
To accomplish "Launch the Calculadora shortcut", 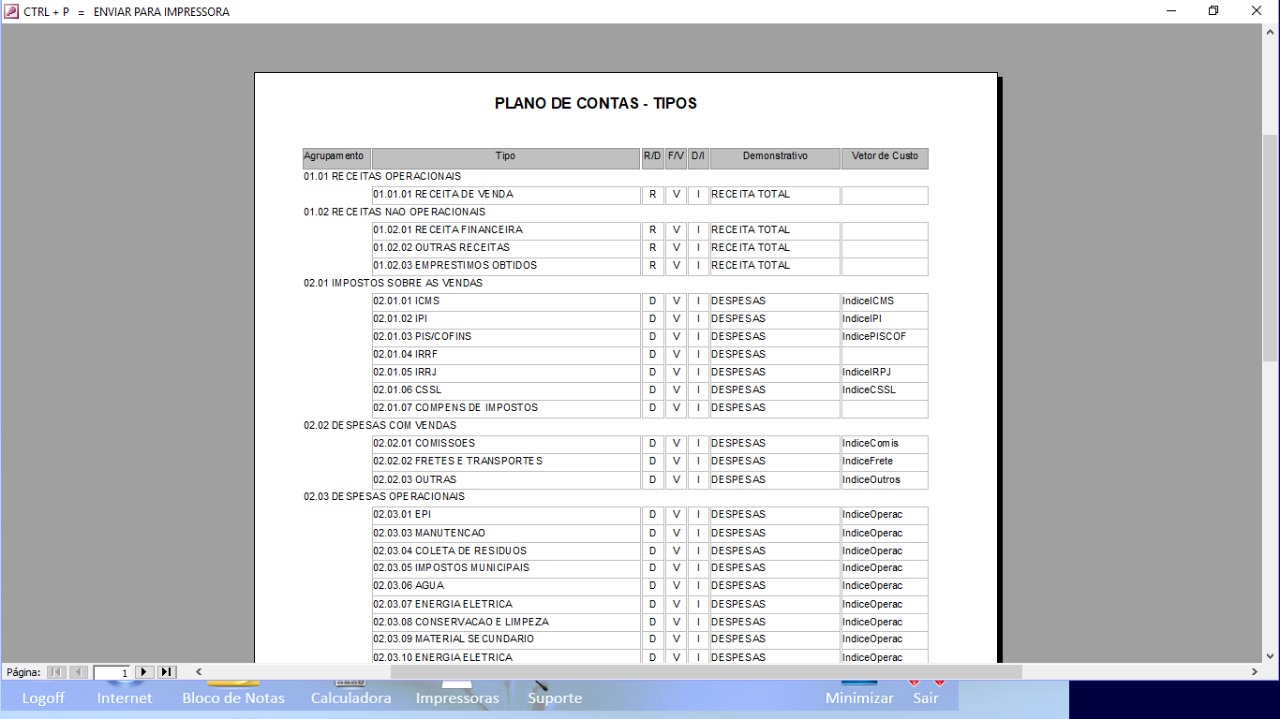I will click(351, 698).
